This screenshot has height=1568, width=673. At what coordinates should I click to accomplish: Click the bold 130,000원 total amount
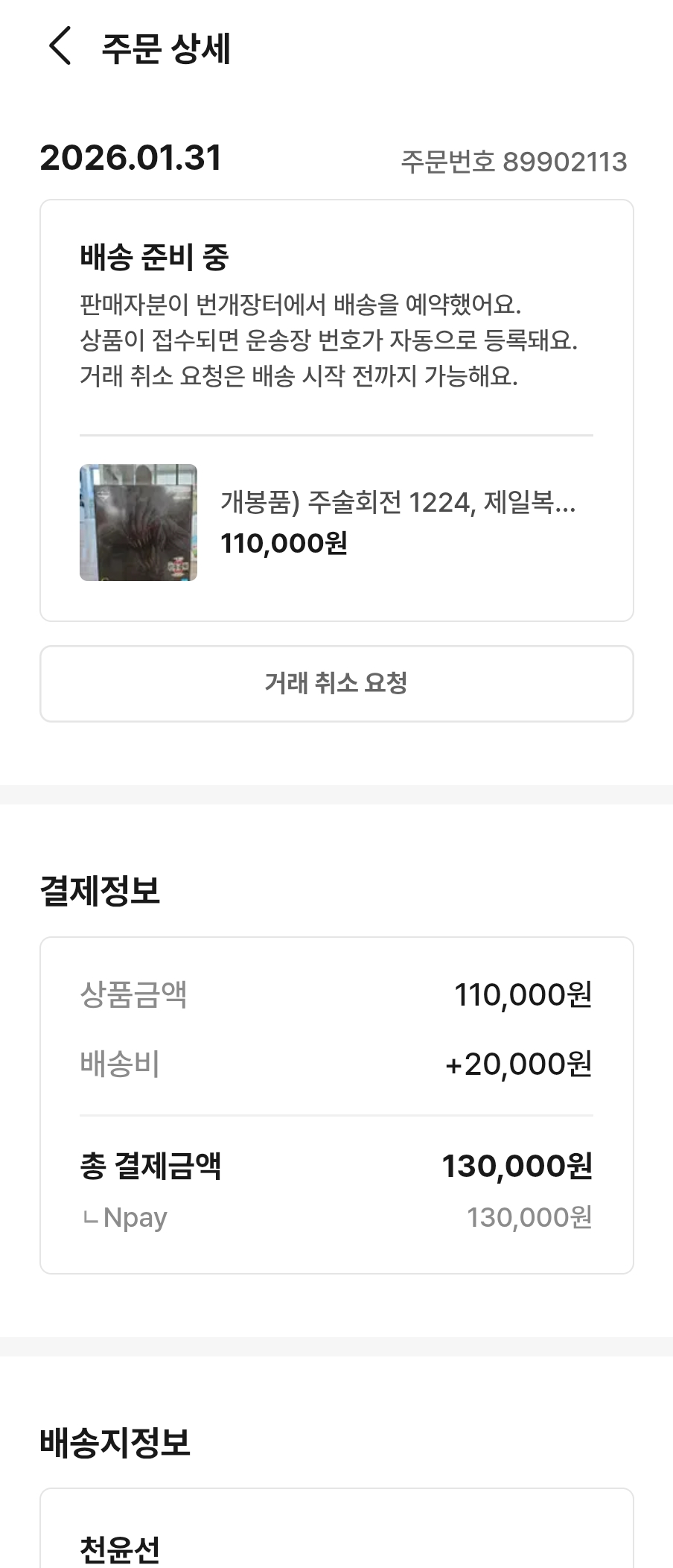[517, 1166]
